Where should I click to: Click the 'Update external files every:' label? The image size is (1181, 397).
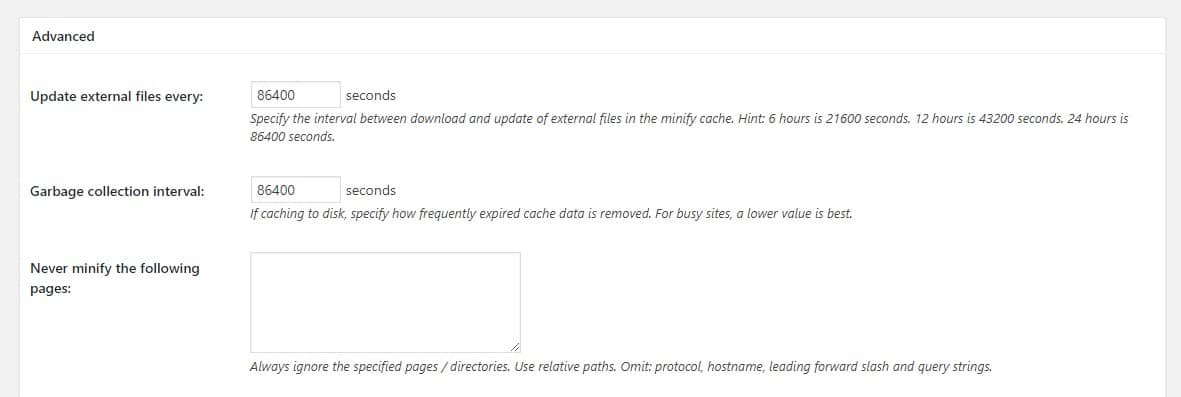[117, 96]
